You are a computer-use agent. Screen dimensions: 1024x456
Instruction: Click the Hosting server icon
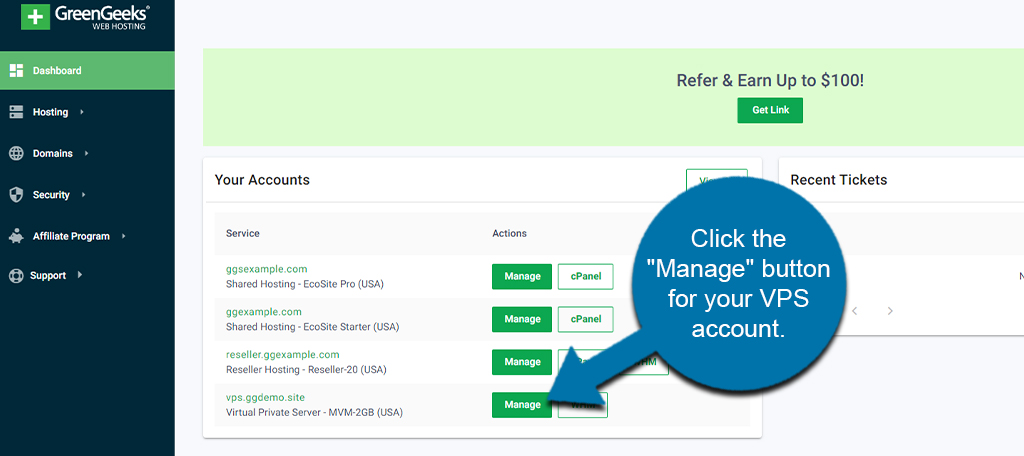(x=16, y=112)
